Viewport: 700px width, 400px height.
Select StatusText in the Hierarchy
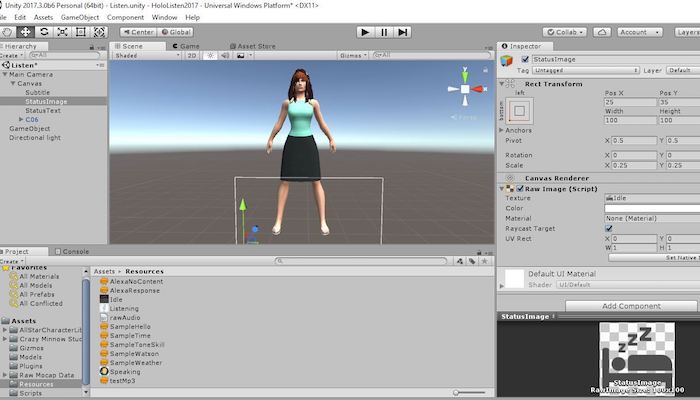(43, 110)
